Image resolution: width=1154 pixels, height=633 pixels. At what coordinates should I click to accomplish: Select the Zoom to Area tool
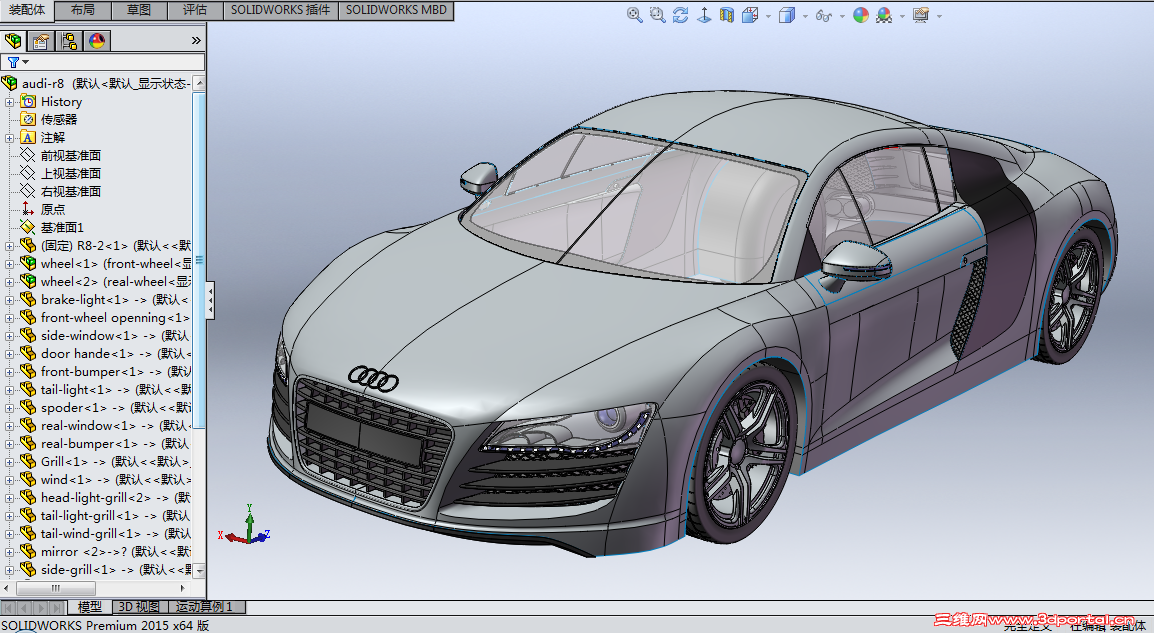[657, 15]
